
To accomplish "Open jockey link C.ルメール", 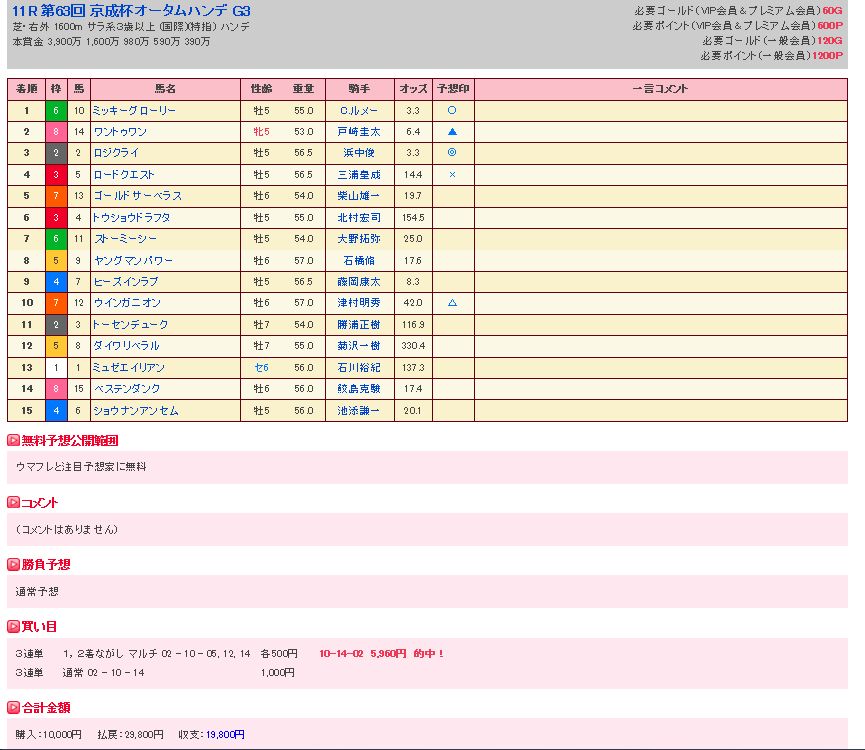I will pos(359,110).
